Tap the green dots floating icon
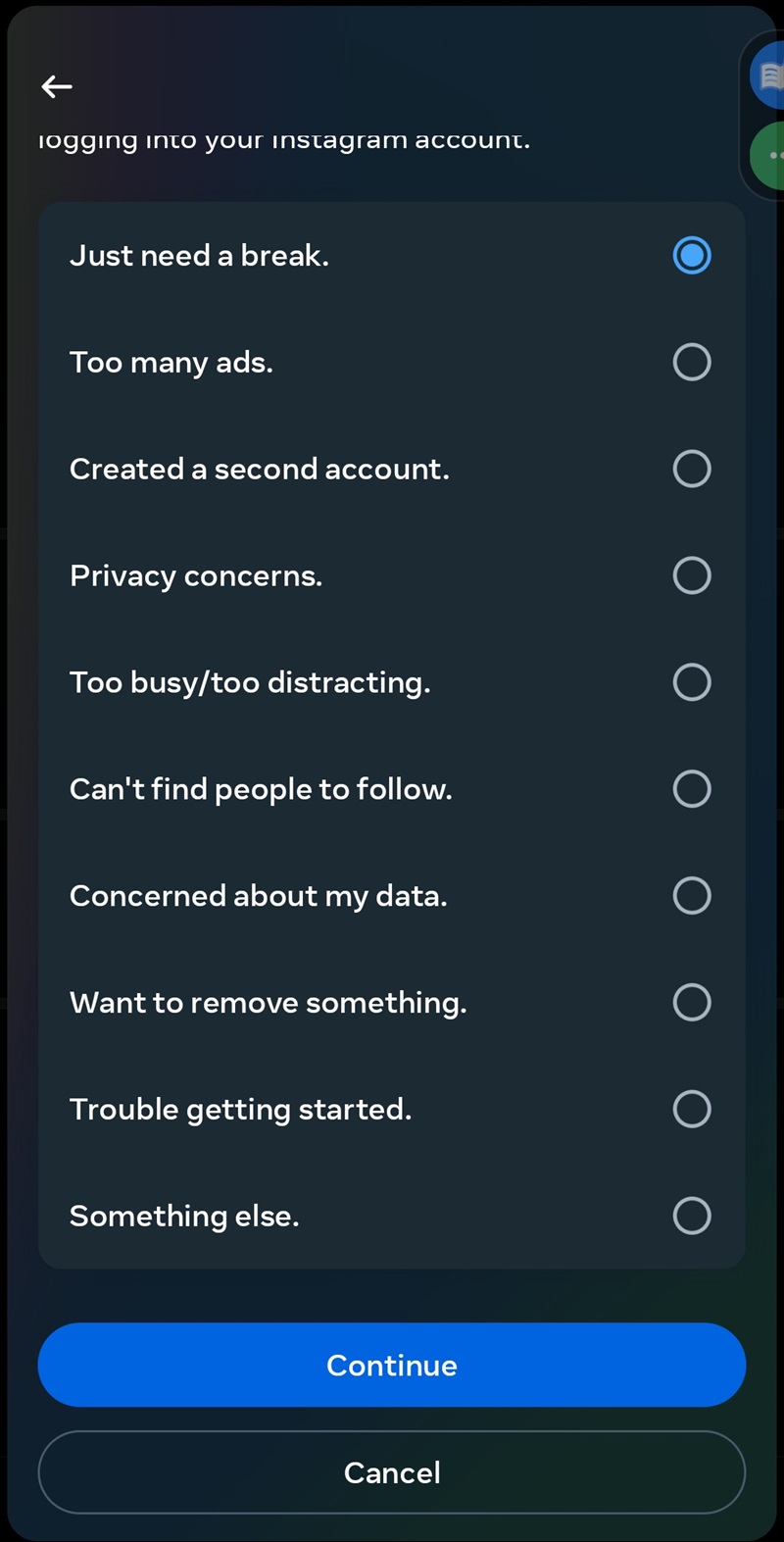The width and height of the screenshot is (784, 1542). [769, 155]
